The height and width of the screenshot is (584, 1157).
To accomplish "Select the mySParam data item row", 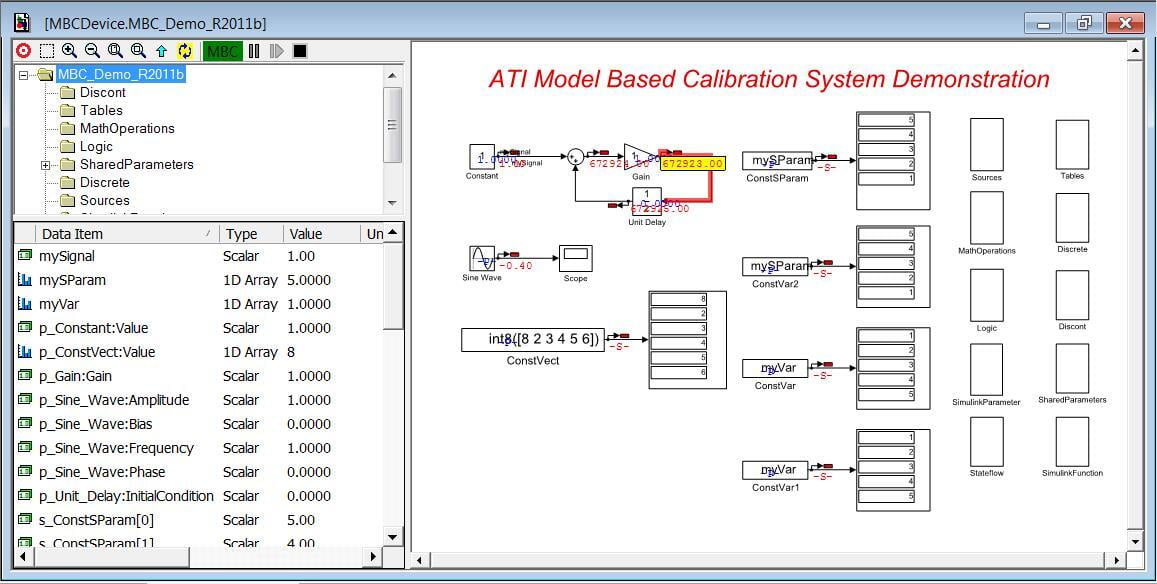I will 200,281.
